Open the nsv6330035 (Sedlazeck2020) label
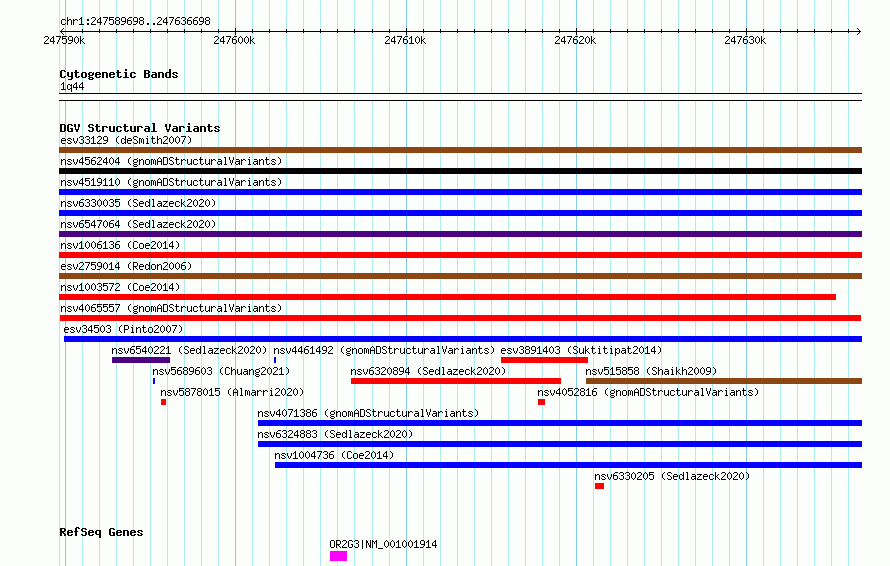890x566 pixels. [138, 203]
